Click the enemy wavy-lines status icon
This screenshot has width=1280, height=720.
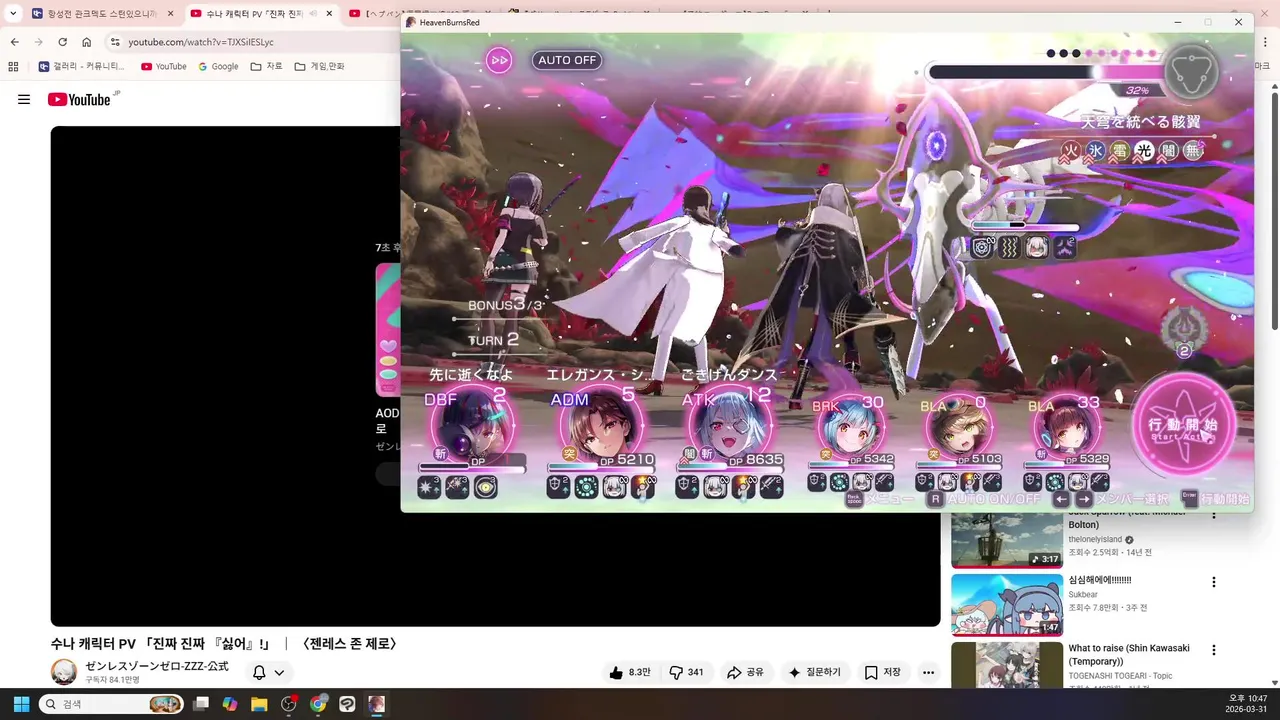click(x=1010, y=247)
